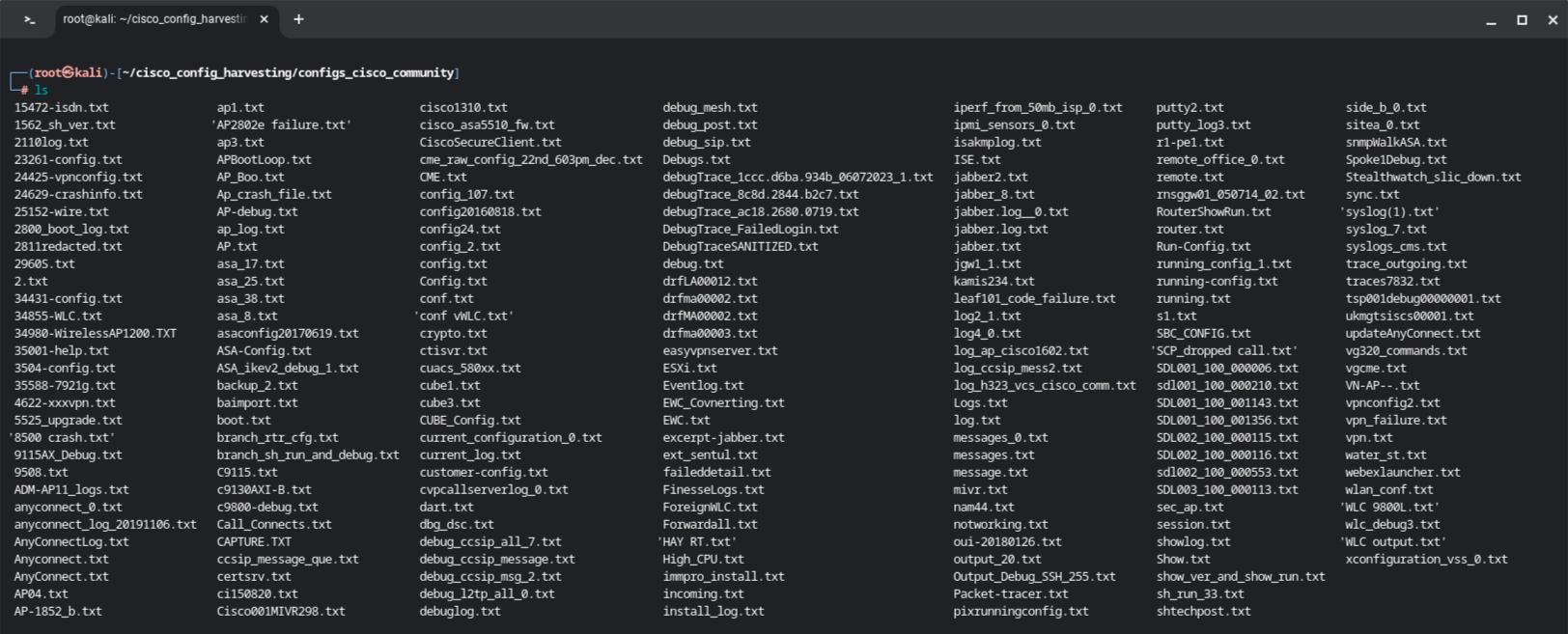Screen dimensions: 1568x634
Task: Click easyvpnserver.txt file name
Action: pyautogui.click(x=720, y=351)
